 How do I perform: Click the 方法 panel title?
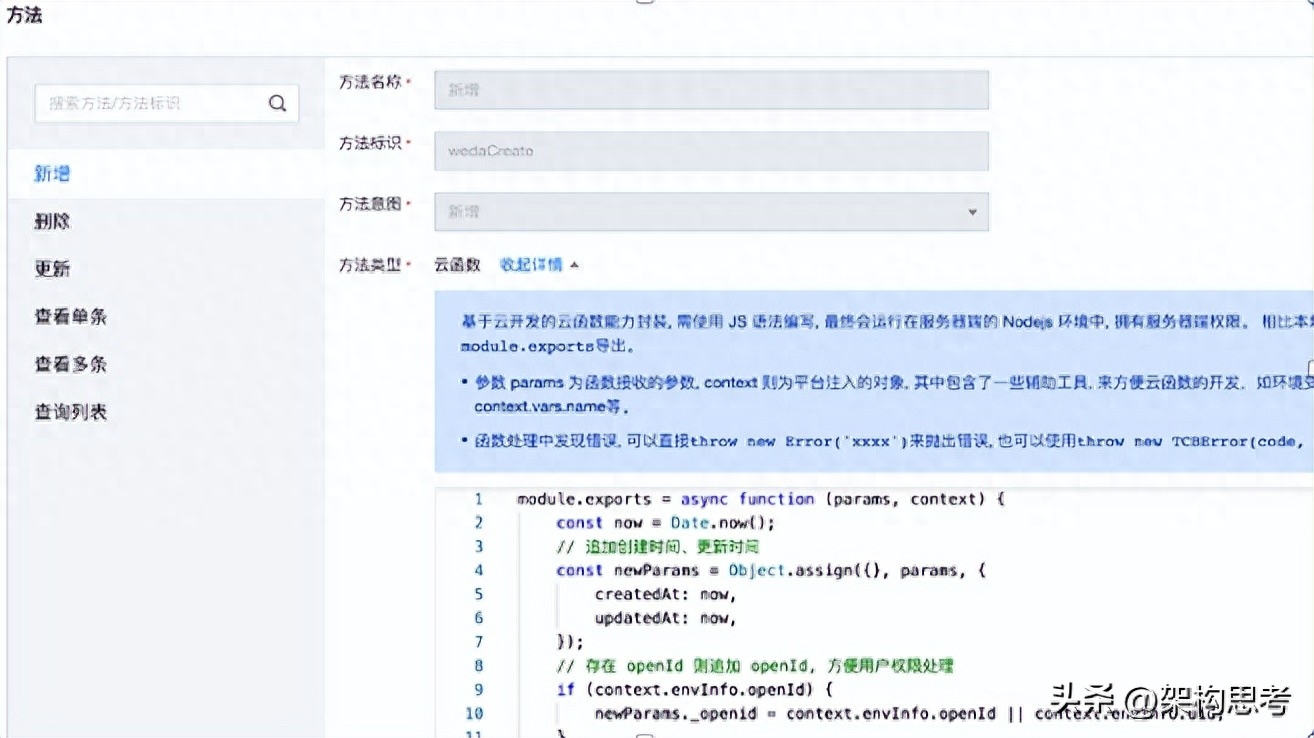(x=24, y=16)
